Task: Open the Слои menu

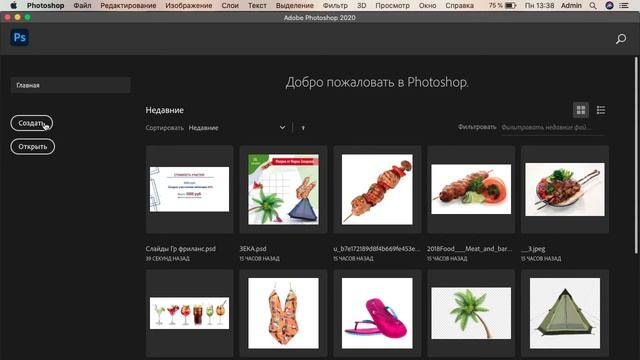Action: tap(230, 6)
